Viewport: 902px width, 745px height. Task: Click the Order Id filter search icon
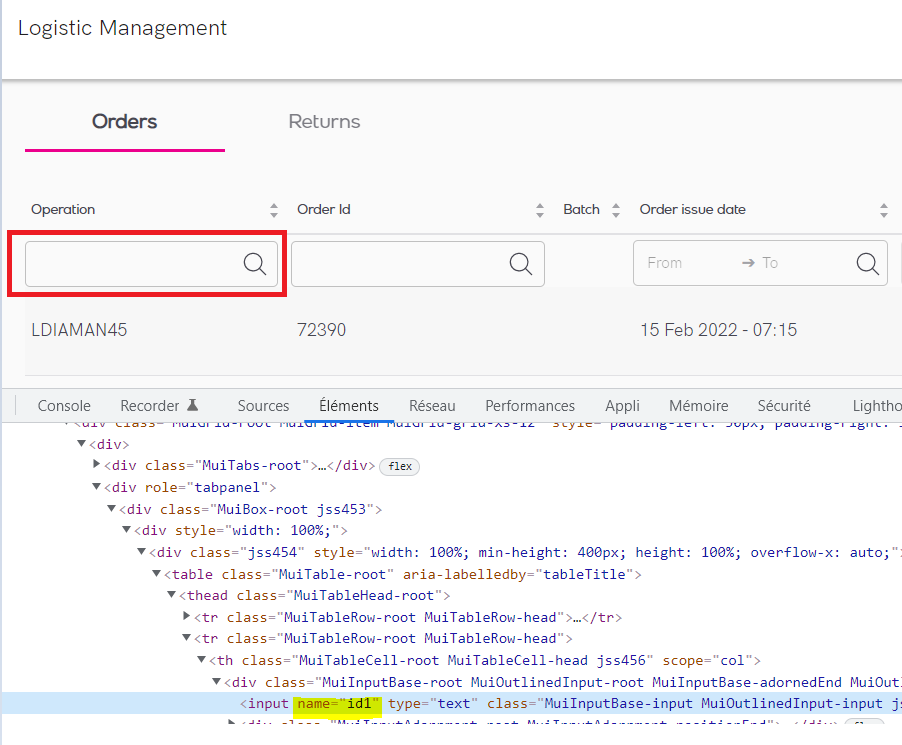pos(520,263)
